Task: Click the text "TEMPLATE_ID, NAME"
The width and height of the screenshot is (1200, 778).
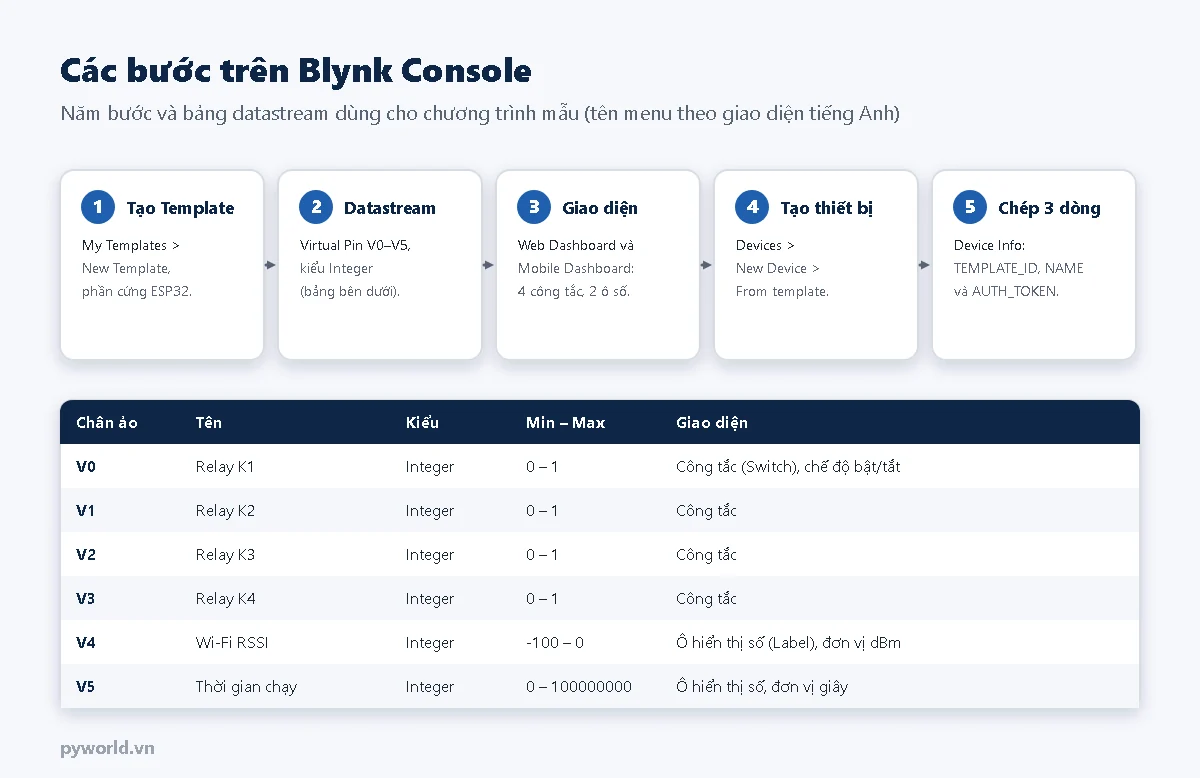Action: [x=1019, y=268]
